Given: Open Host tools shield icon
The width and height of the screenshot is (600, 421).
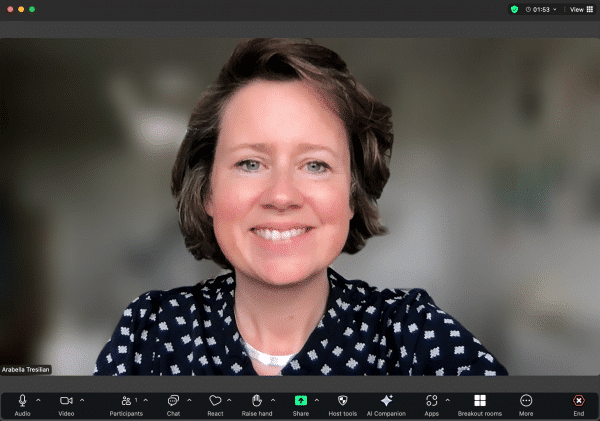Looking at the screenshot, I should [x=343, y=401].
